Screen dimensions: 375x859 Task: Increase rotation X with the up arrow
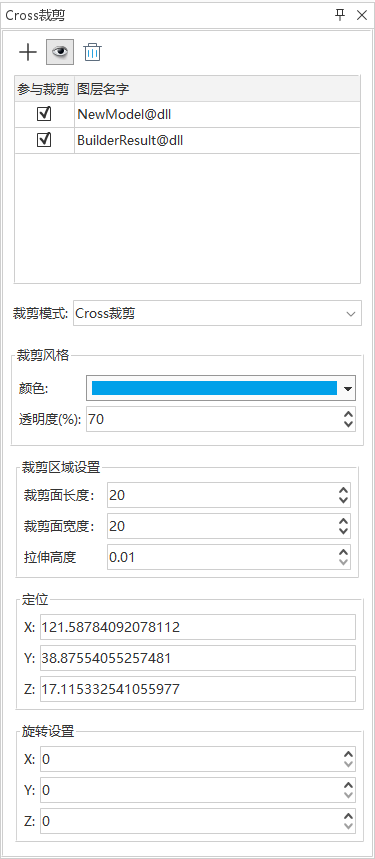coord(348,754)
